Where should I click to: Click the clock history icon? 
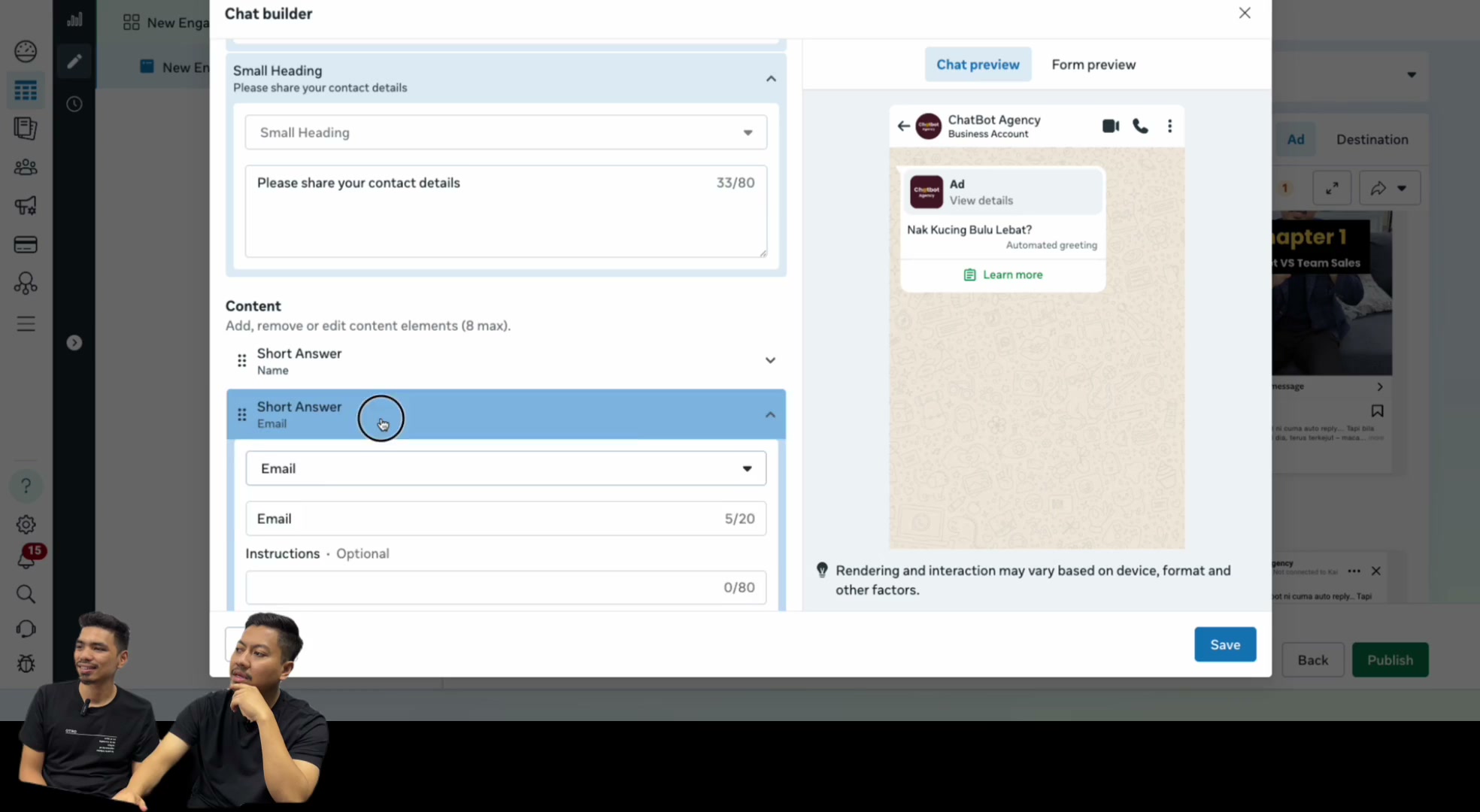(x=74, y=104)
